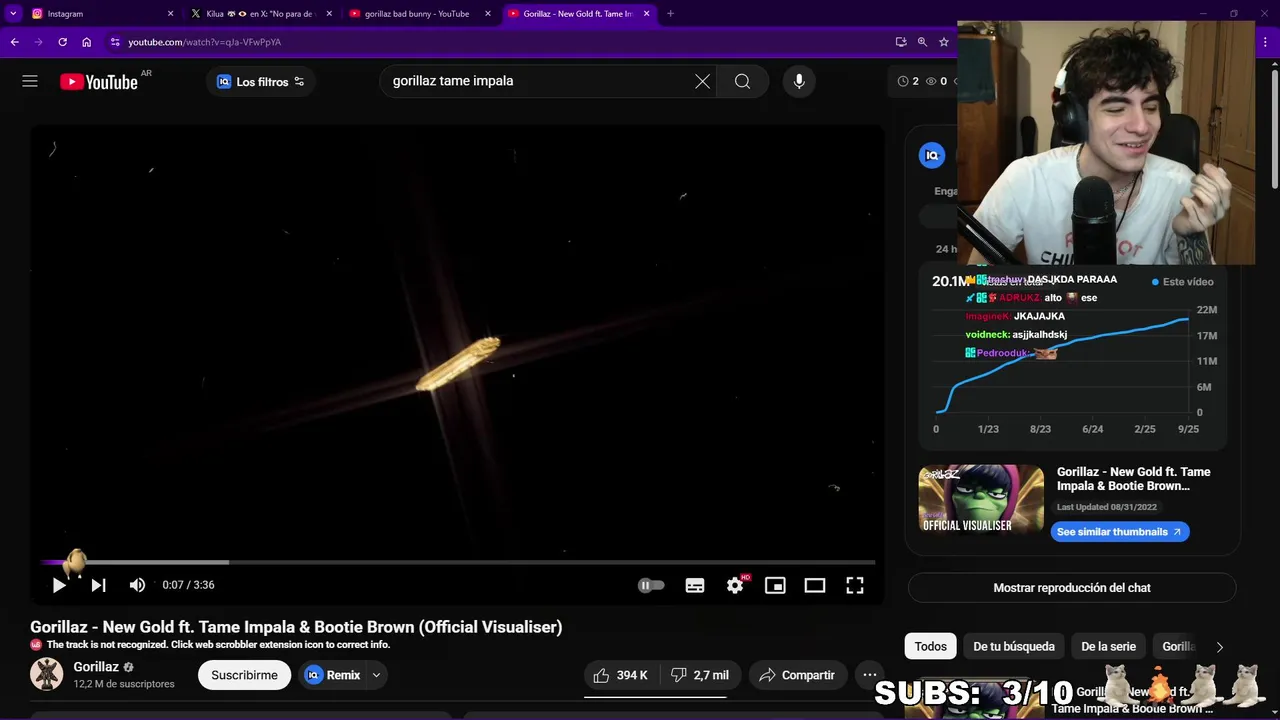Go to YouTube home via logo
This screenshot has width=1280, height=720.
(98, 82)
